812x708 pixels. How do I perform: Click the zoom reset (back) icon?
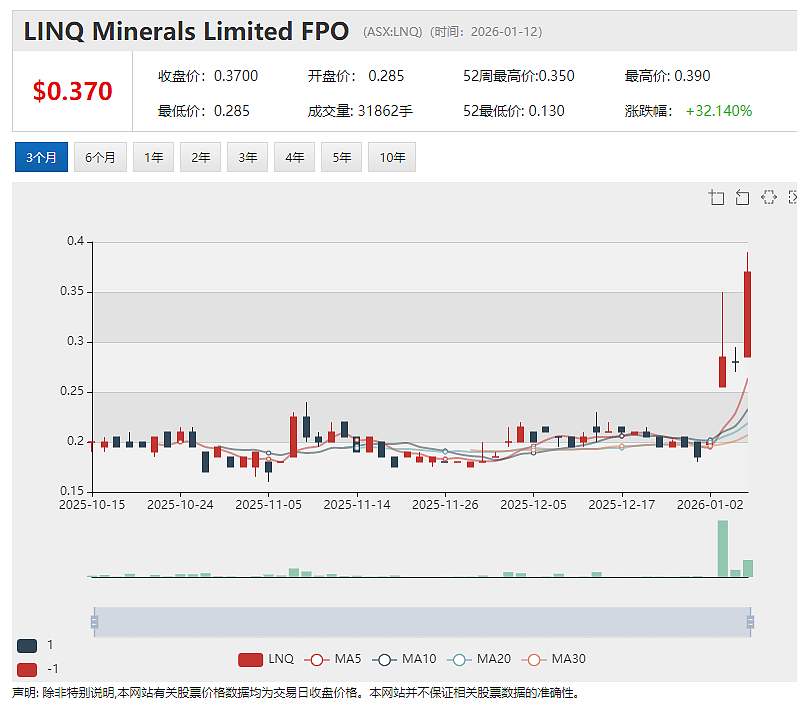pyautogui.click(x=742, y=197)
